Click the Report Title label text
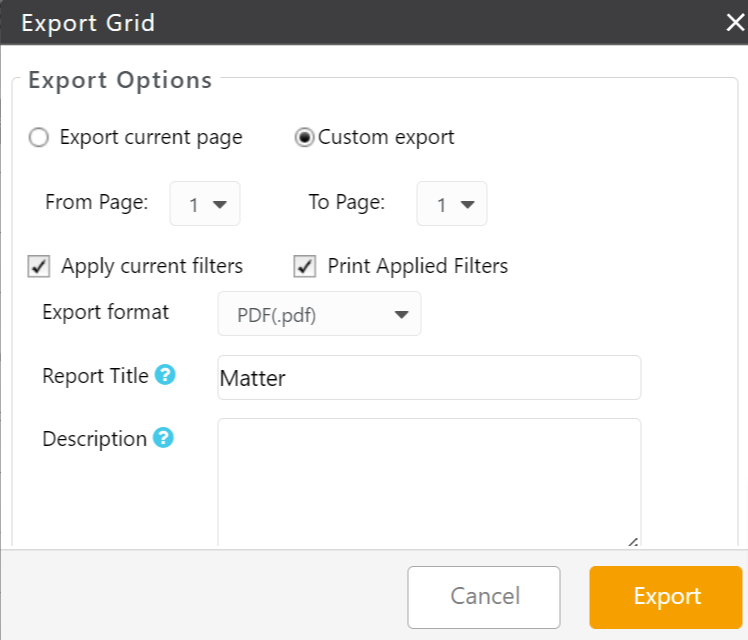 tap(95, 376)
